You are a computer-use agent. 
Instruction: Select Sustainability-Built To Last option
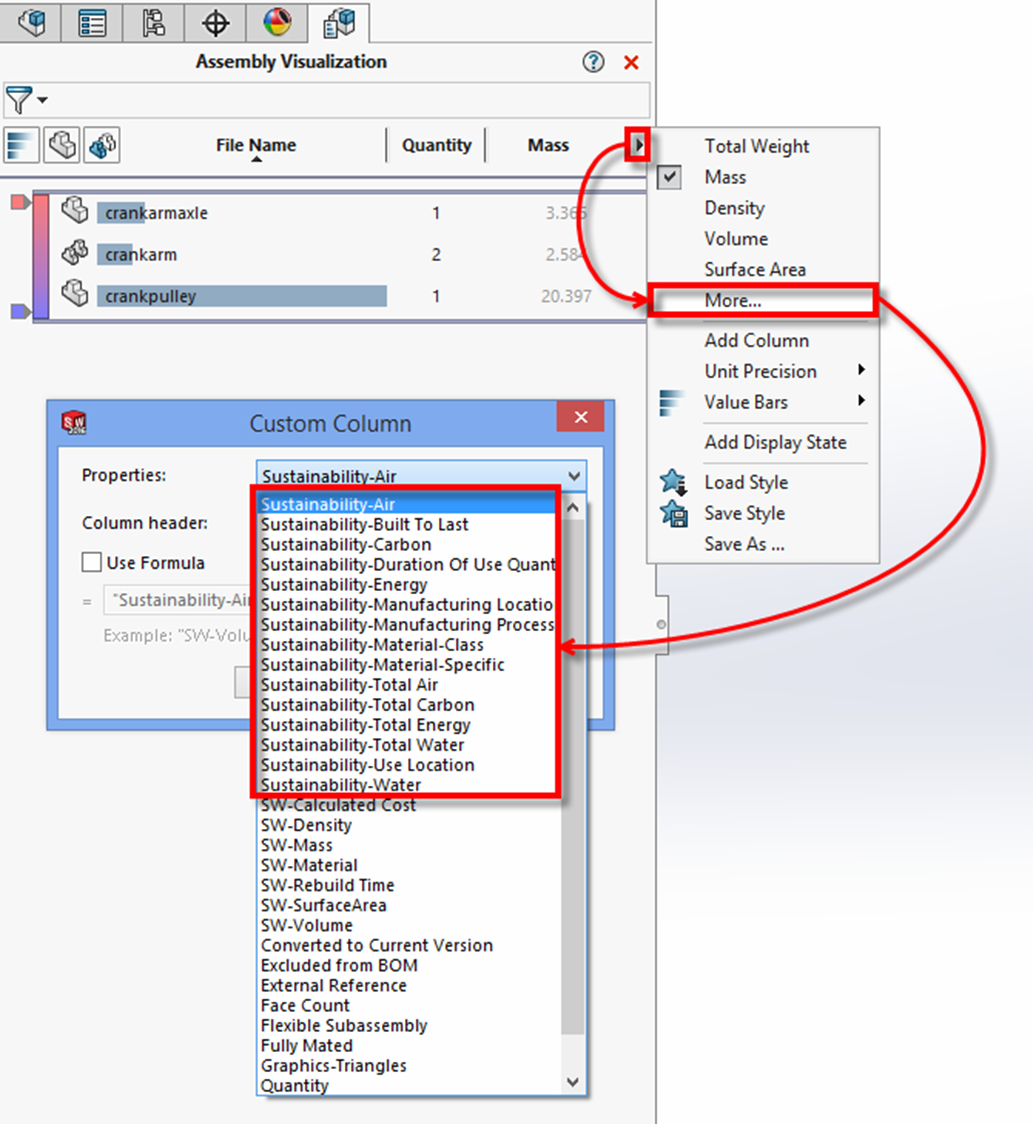coord(364,525)
